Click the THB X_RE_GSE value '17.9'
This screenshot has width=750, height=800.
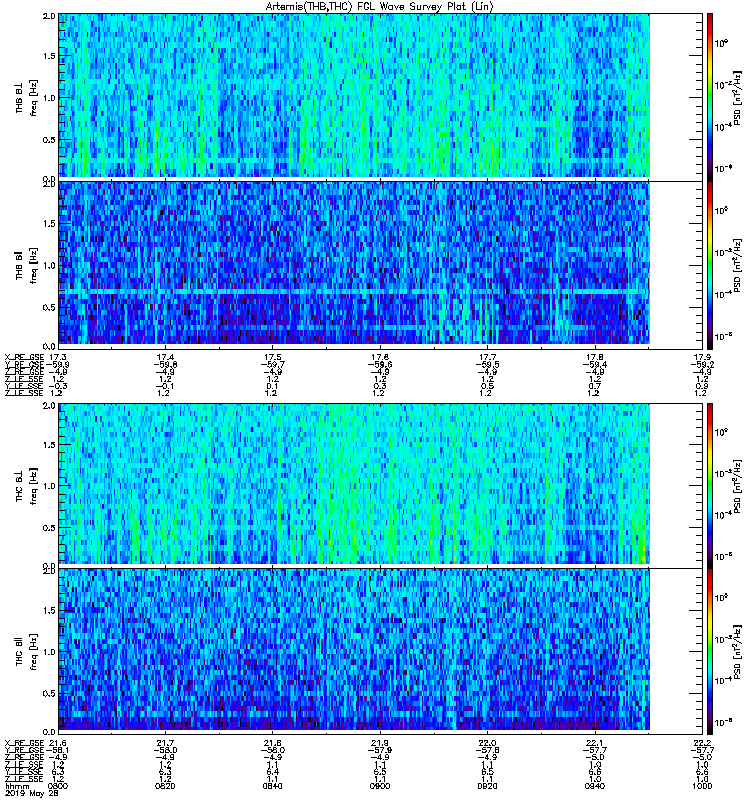pyautogui.click(x=702, y=357)
